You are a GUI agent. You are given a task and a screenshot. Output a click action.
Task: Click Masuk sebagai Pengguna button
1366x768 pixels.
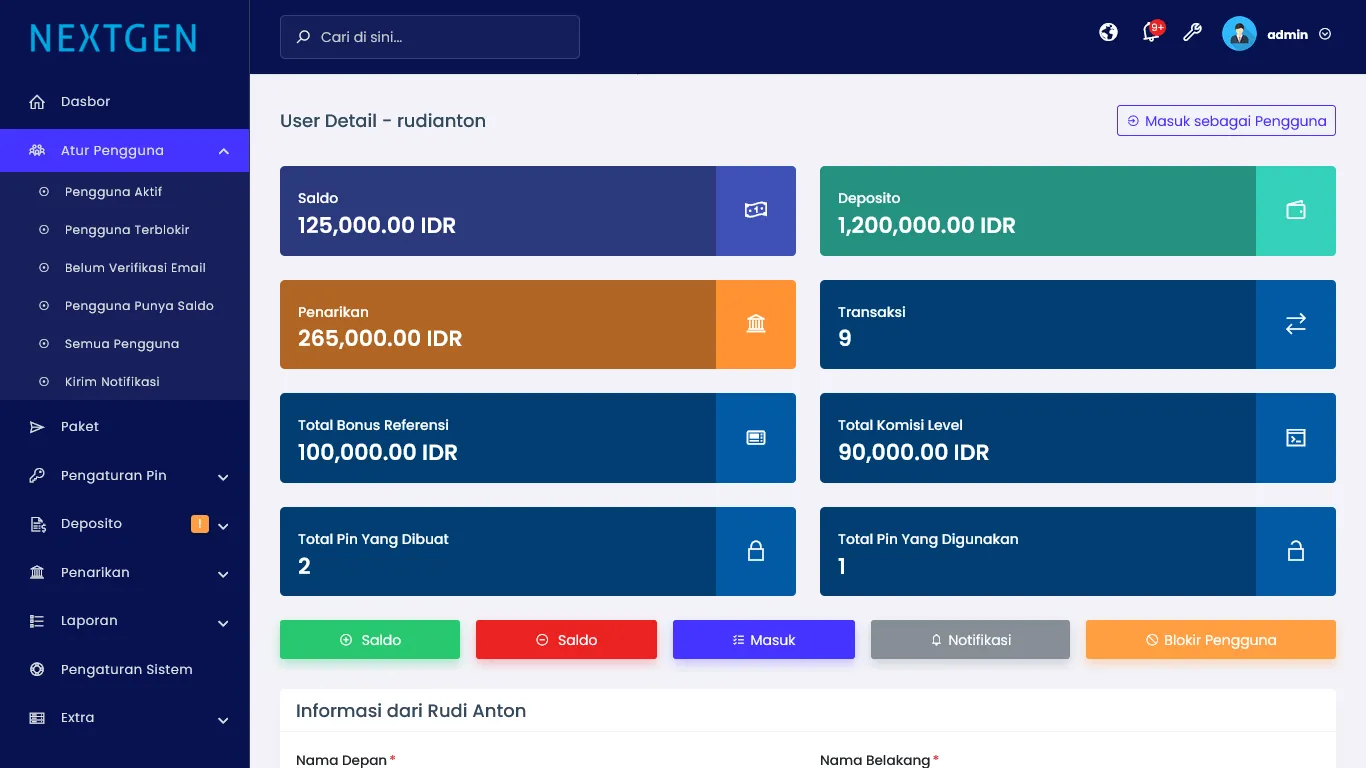click(1226, 121)
